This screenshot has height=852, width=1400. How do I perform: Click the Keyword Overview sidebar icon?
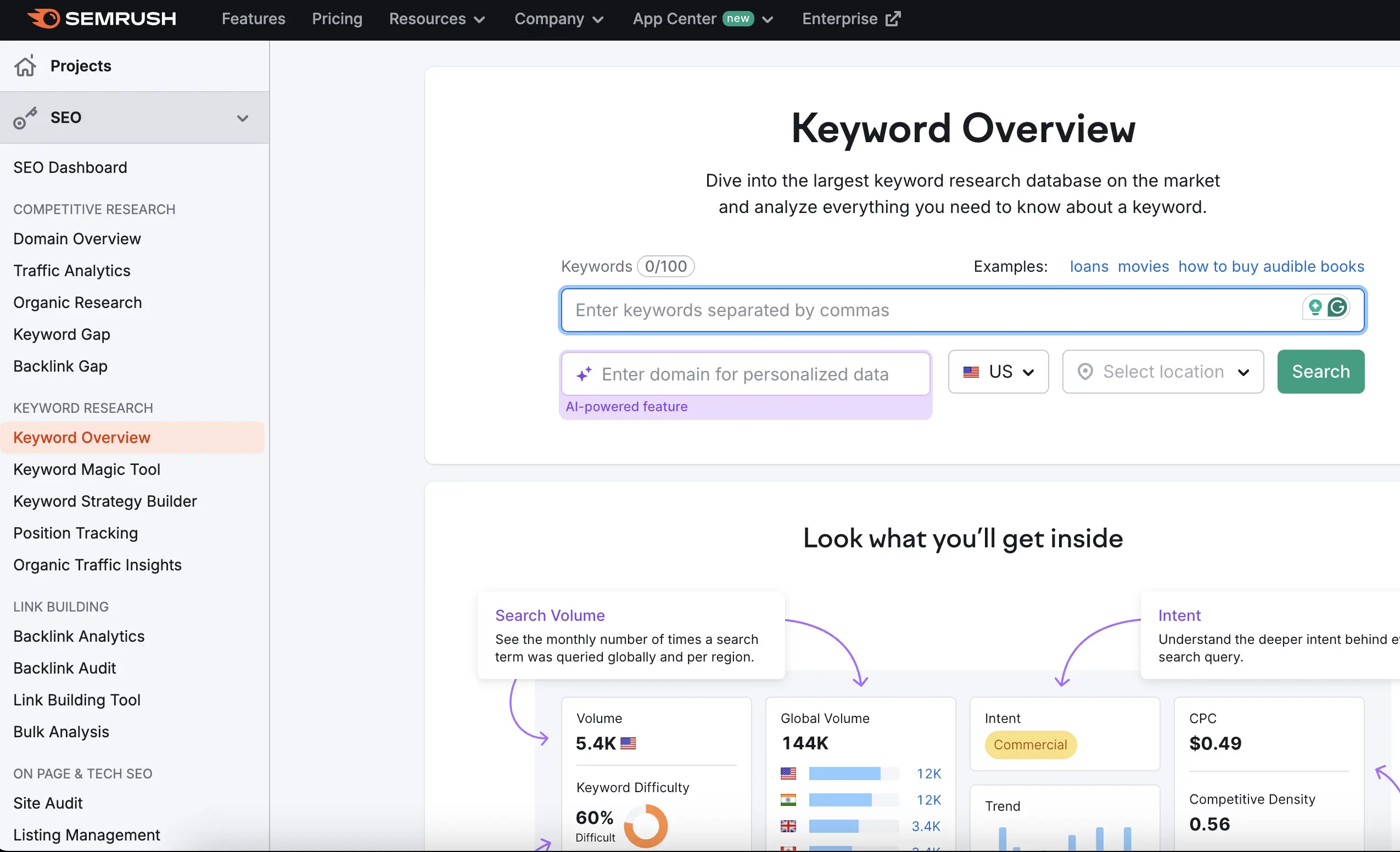[x=82, y=437]
